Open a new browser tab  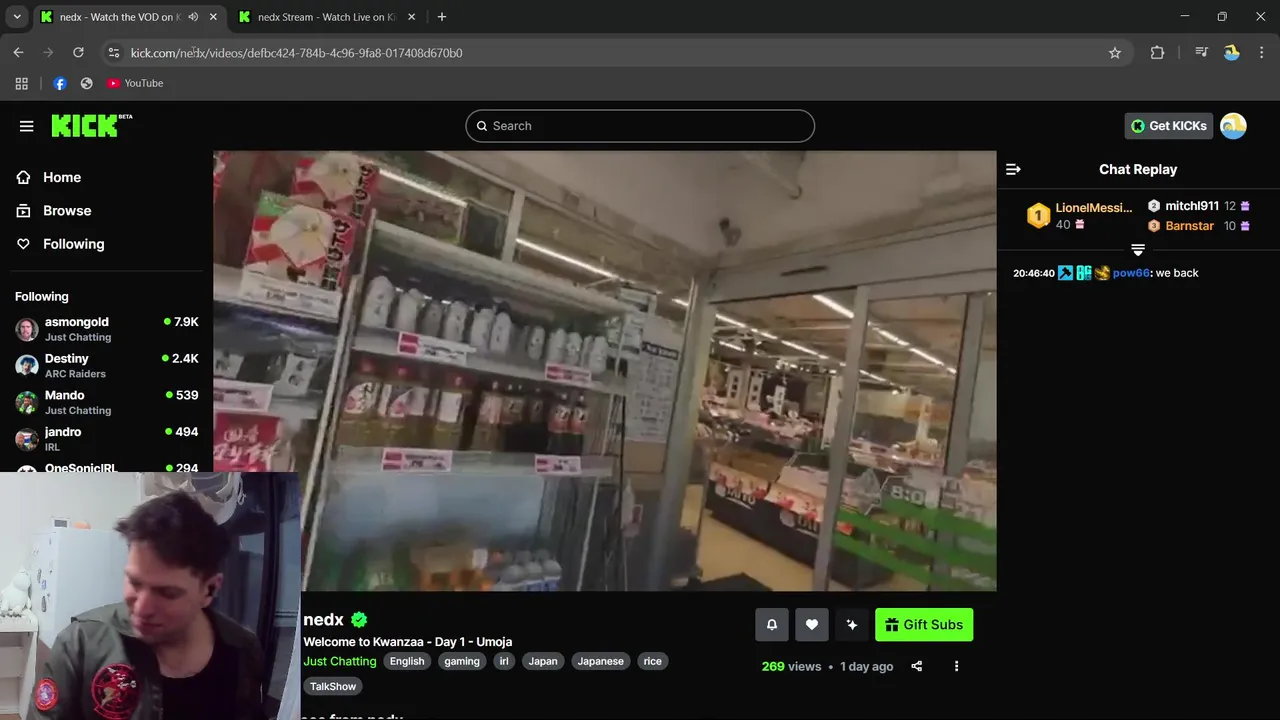point(442,17)
